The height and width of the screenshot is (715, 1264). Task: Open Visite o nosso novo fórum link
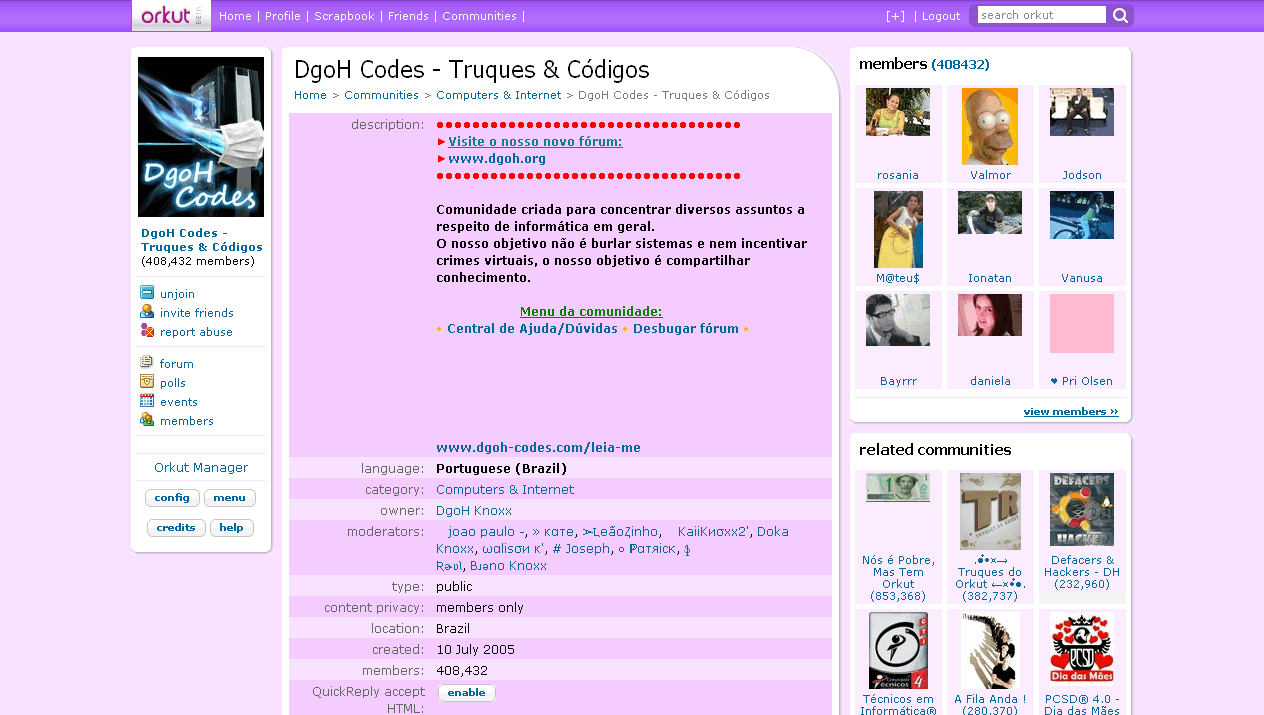(x=535, y=141)
